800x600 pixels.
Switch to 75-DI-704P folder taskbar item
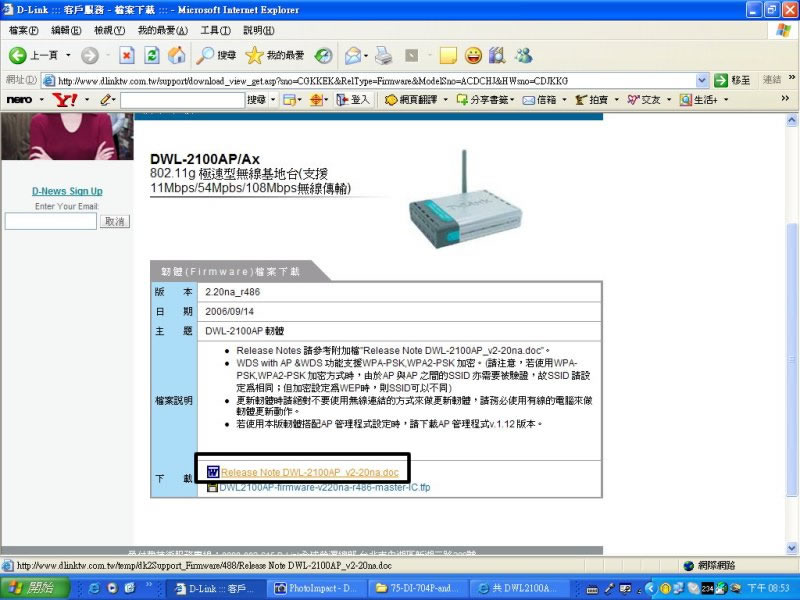pyautogui.click(x=417, y=588)
